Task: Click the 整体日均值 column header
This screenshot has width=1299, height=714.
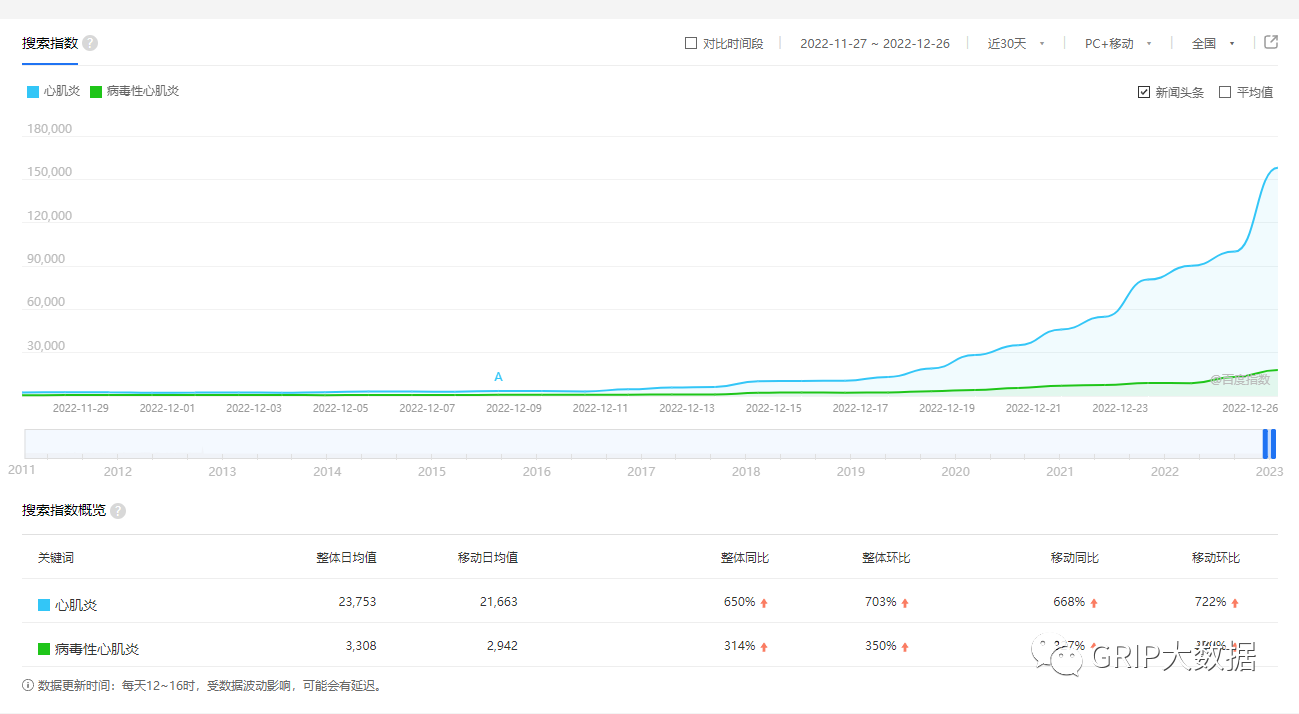Action: click(346, 558)
